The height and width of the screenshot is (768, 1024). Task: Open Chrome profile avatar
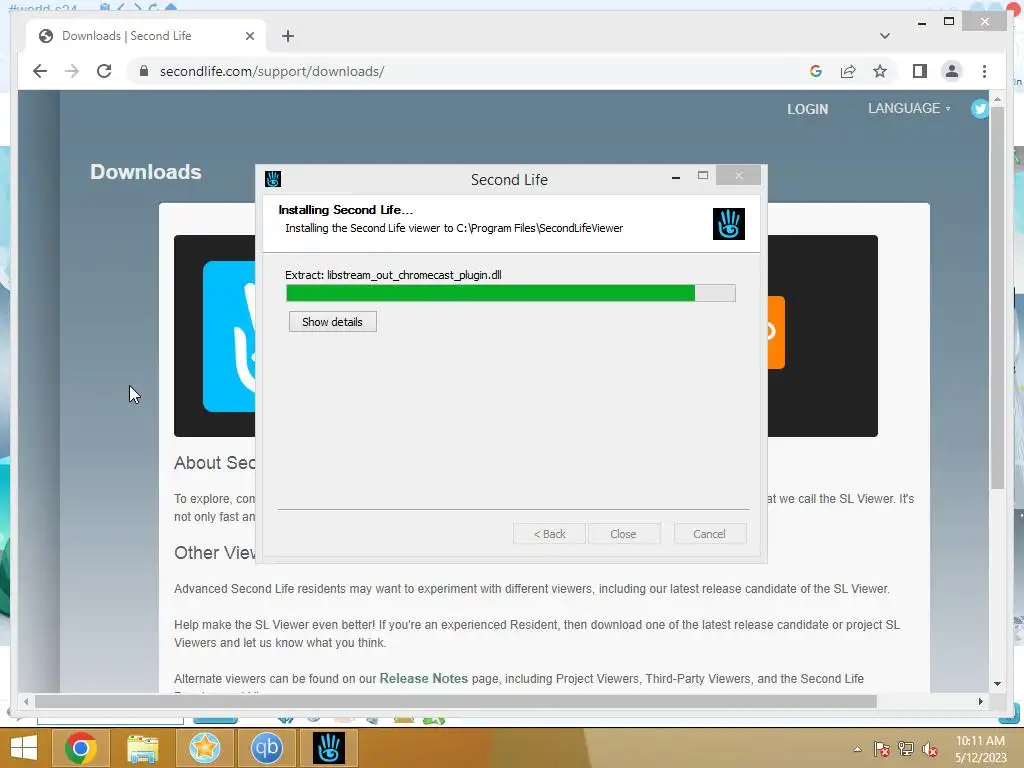point(952,71)
